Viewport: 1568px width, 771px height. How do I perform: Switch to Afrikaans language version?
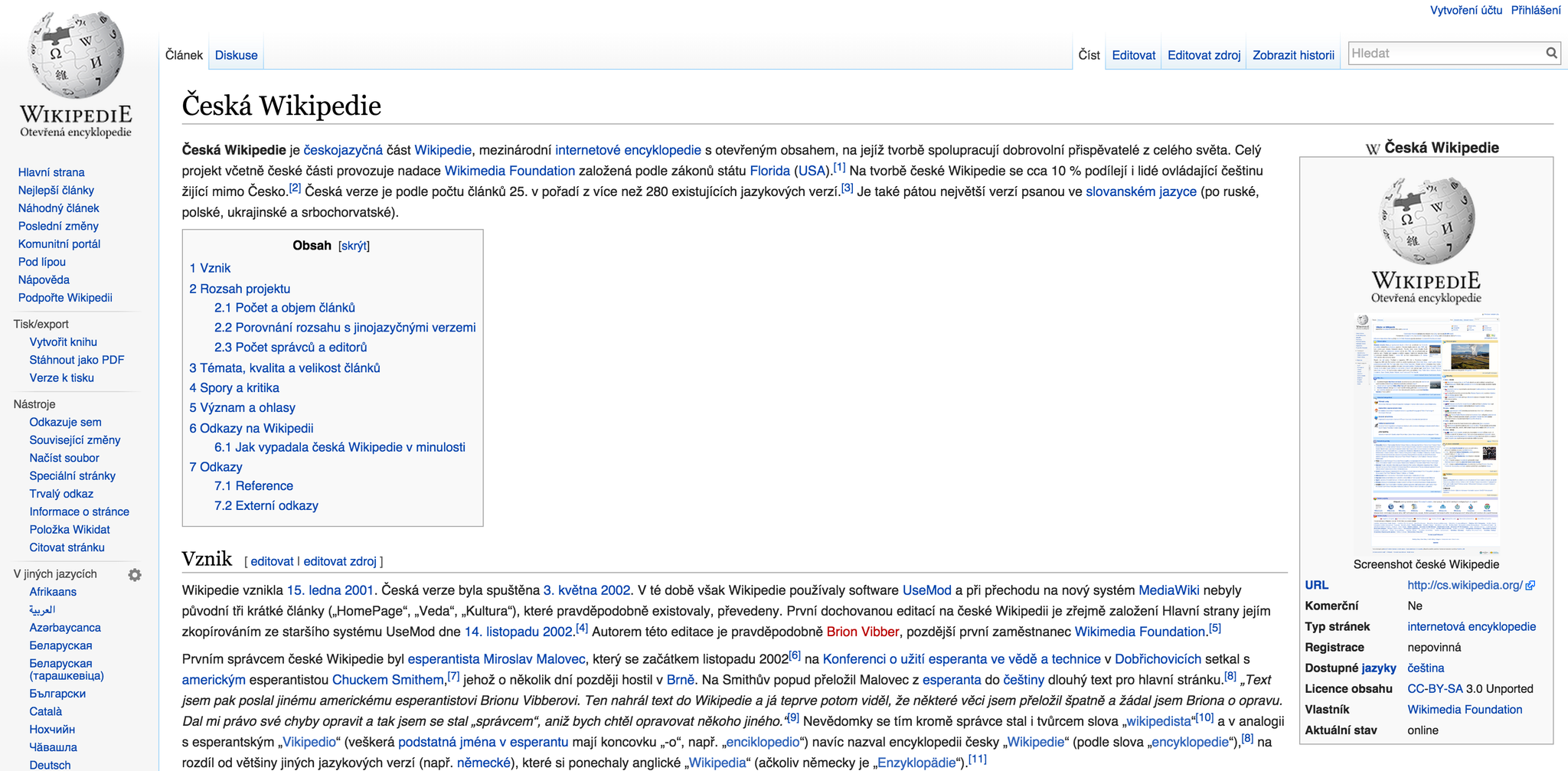point(53,592)
